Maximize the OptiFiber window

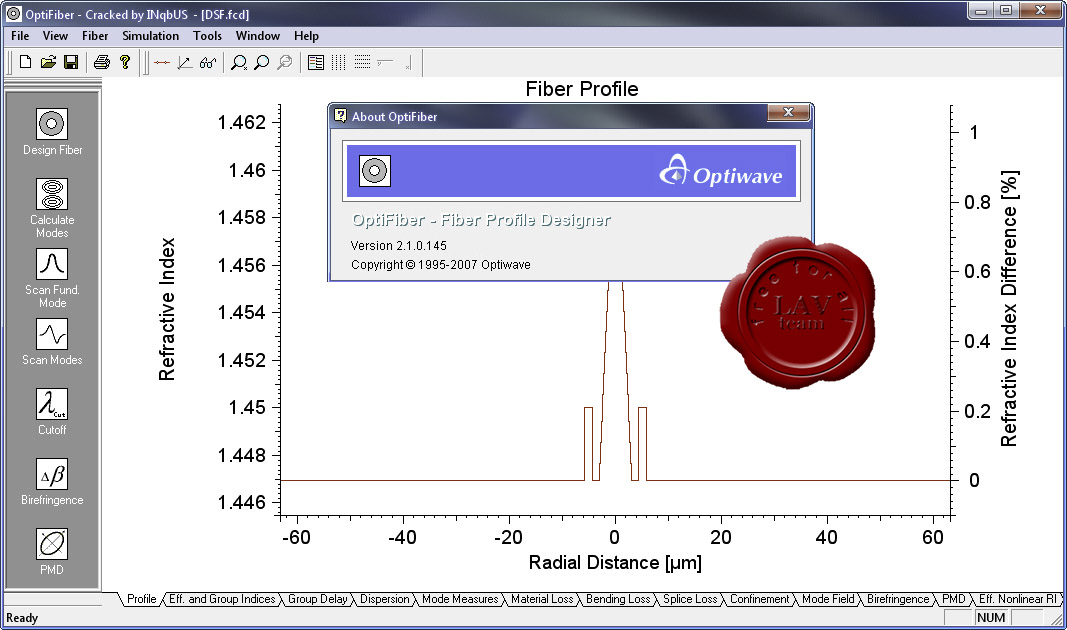click(1006, 11)
